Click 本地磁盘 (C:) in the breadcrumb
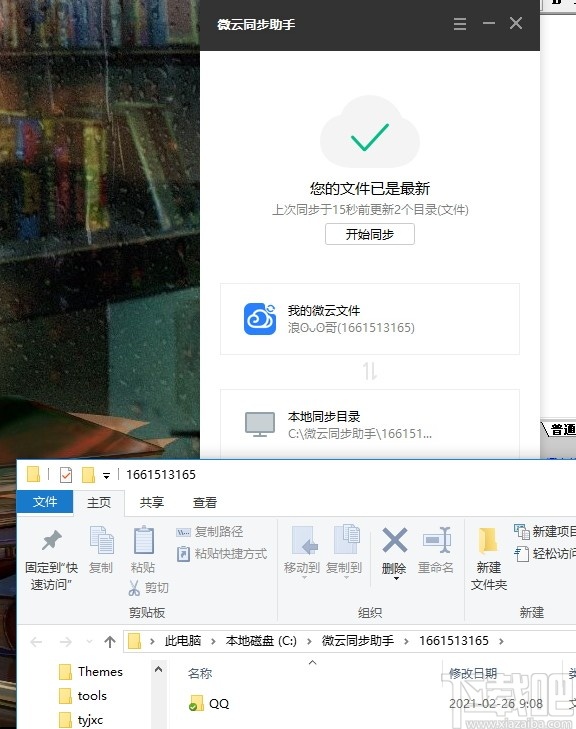This screenshot has width=576, height=729. 261,641
